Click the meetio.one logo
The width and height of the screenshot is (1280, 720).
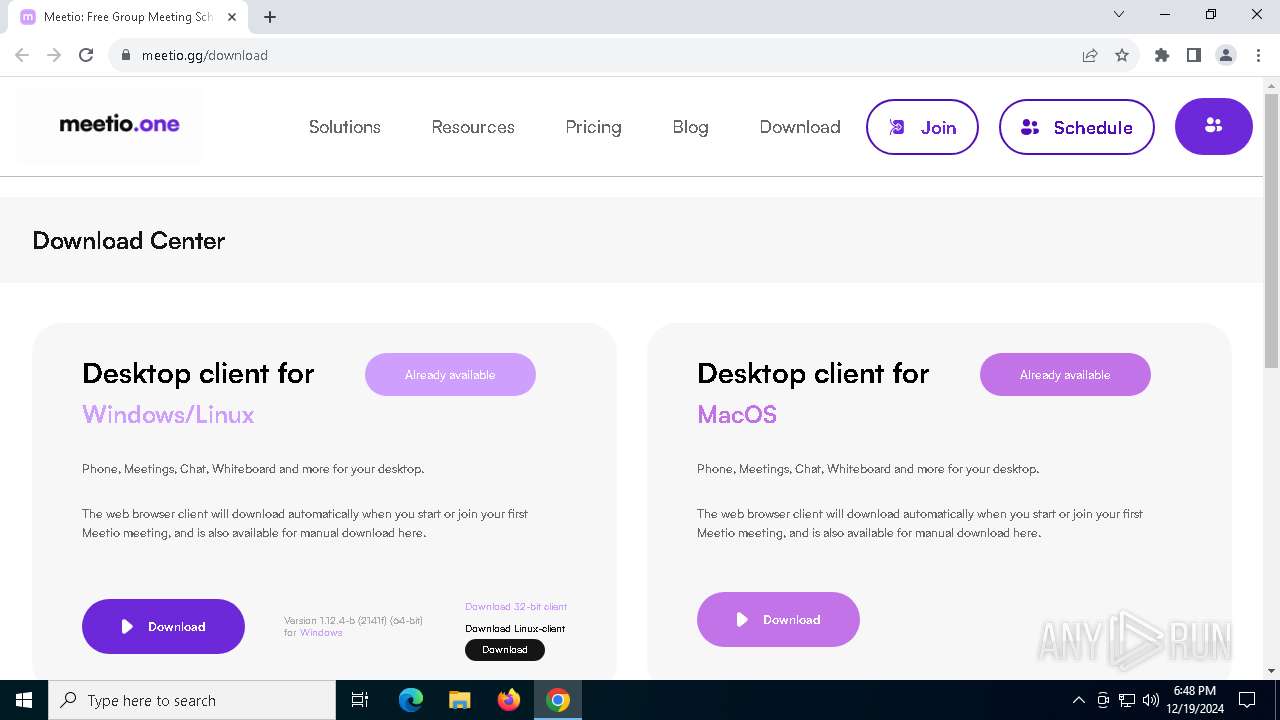click(120, 125)
